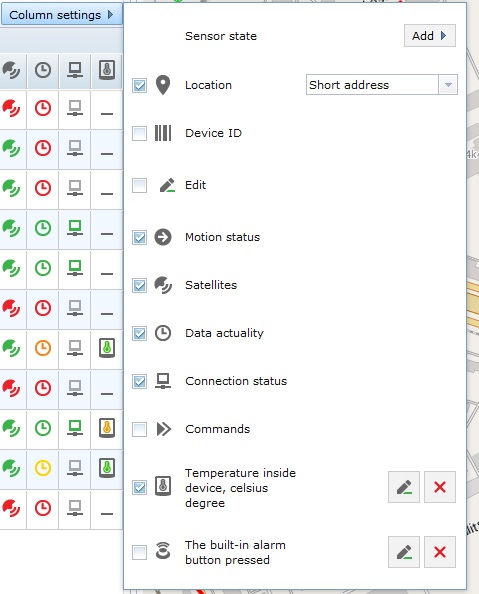Uncheck the Data actuality checkbox
Screen dimensions: 479x594
click(139, 334)
